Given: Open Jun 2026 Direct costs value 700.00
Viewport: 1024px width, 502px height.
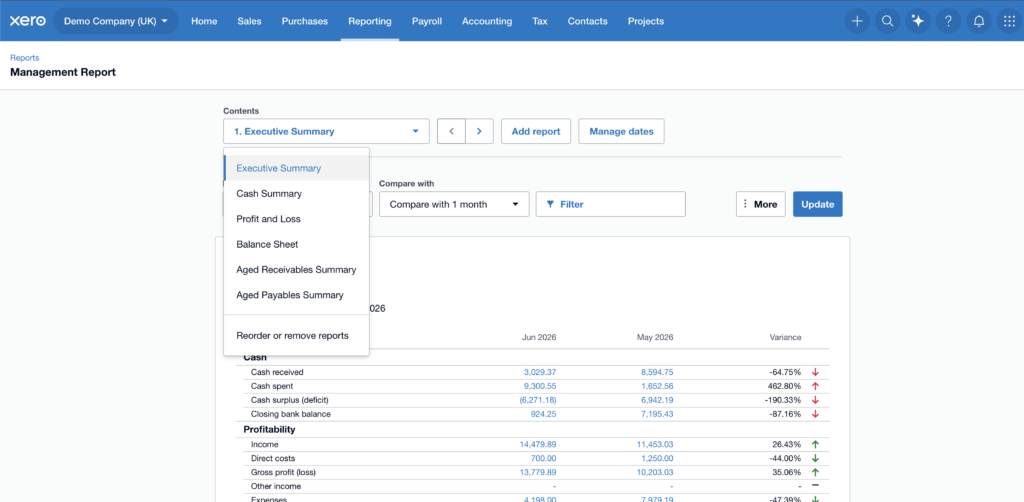Looking at the screenshot, I should 543,458.
